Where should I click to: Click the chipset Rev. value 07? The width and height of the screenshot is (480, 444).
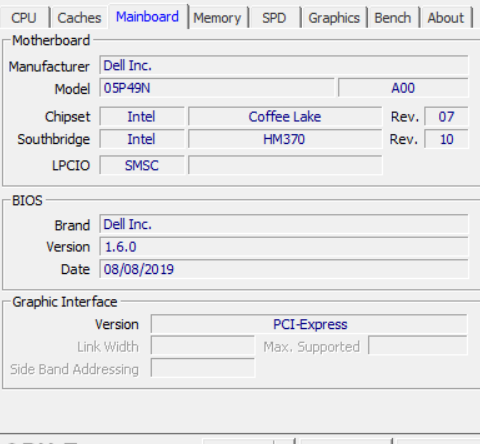446,117
